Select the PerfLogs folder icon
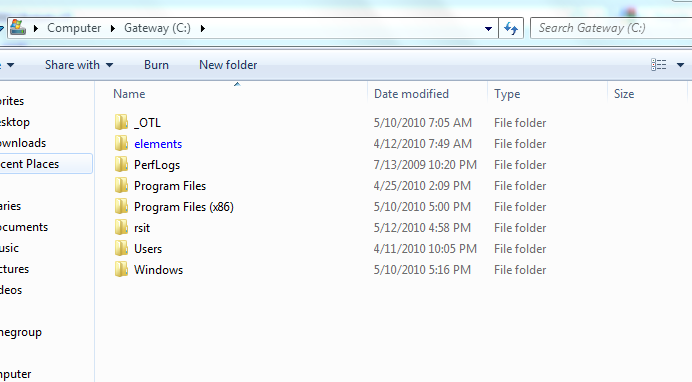This screenshot has height=382, width=692. (x=121, y=165)
